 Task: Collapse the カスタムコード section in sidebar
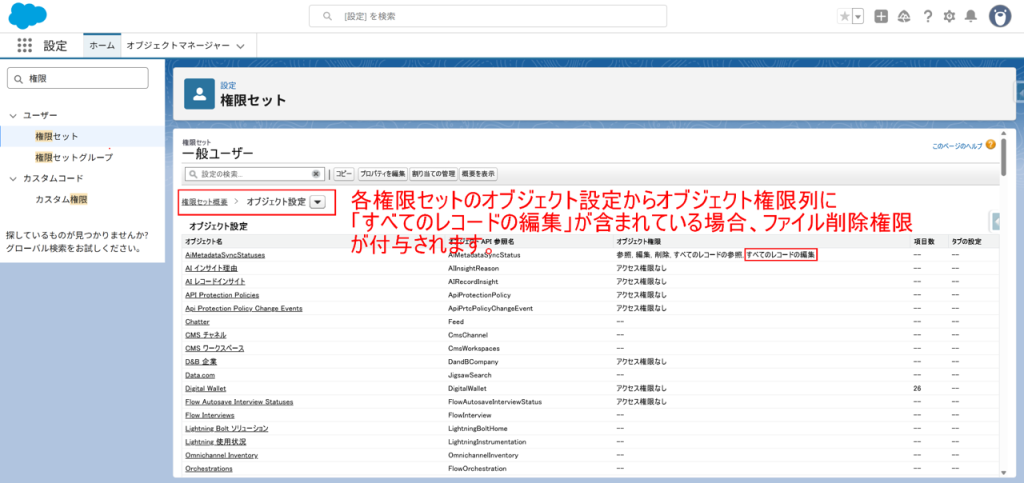point(13,178)
